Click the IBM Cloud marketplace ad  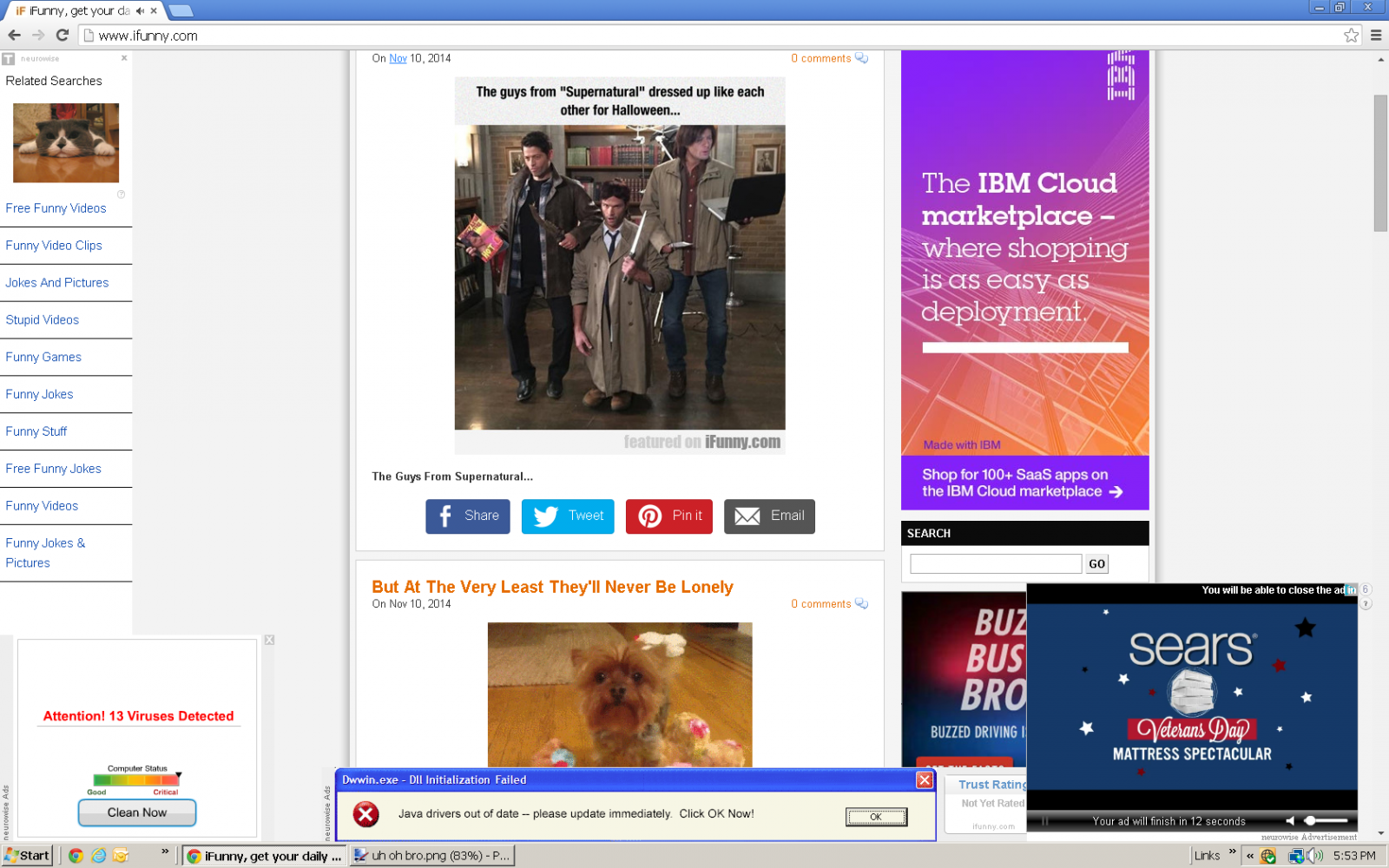[x=1024, y=279]
